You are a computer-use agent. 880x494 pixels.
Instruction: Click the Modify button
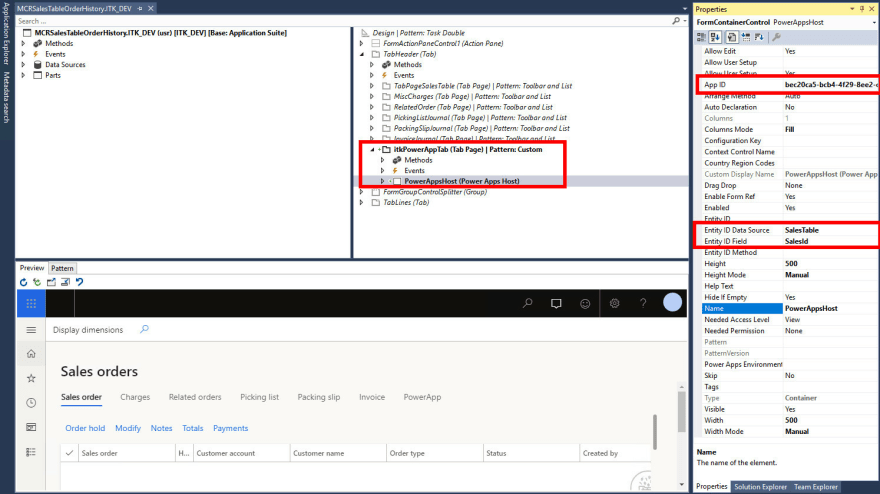128,428
